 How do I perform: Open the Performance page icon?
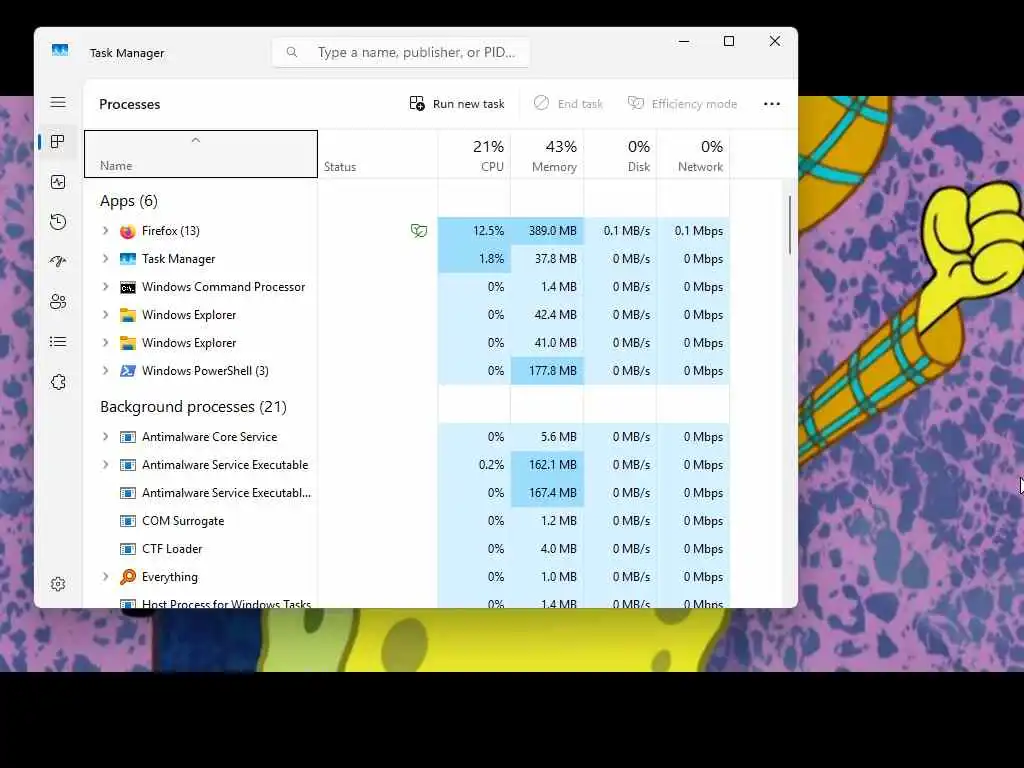click(x=58, y=182)
